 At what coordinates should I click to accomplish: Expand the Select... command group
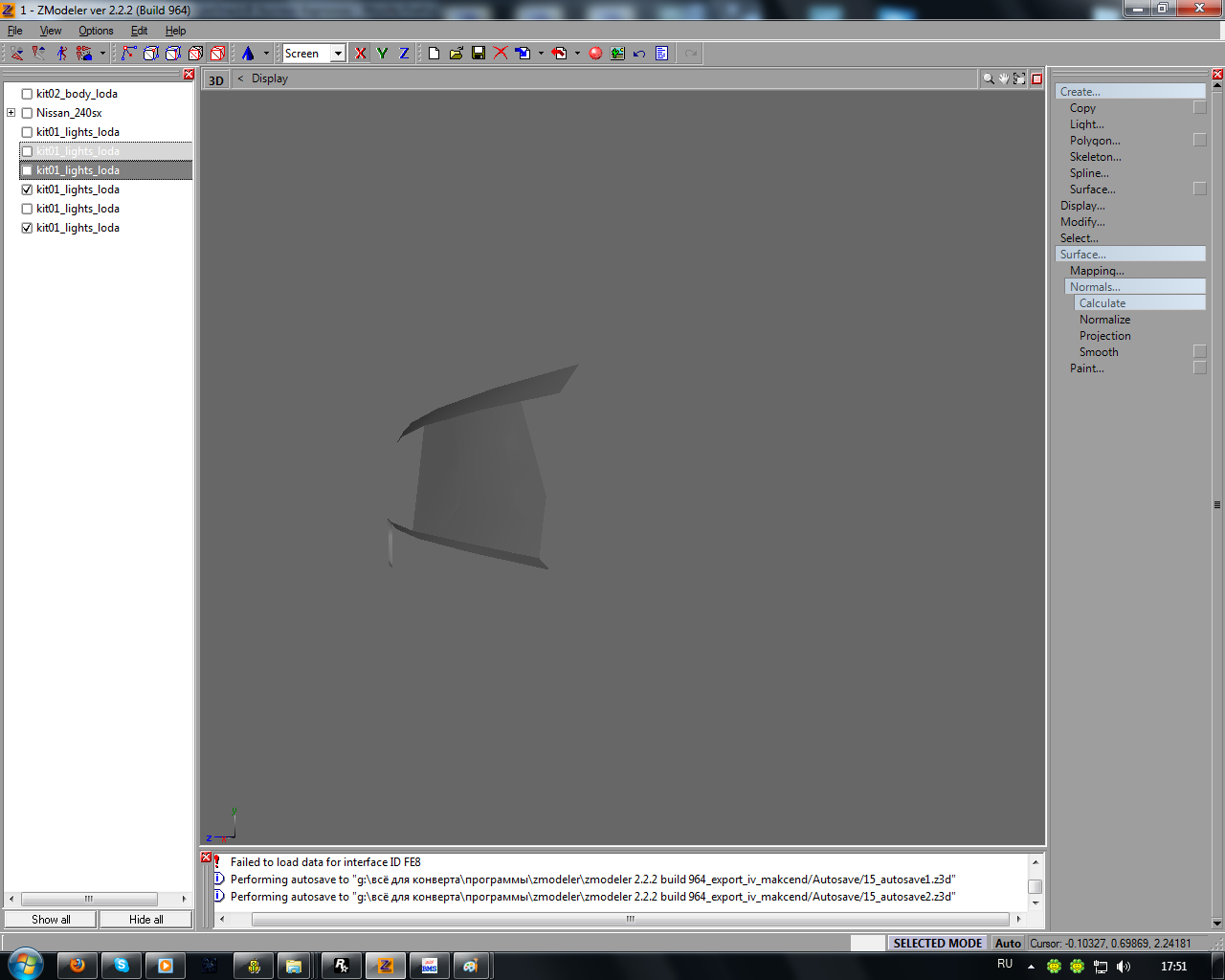click(1080, 238)
